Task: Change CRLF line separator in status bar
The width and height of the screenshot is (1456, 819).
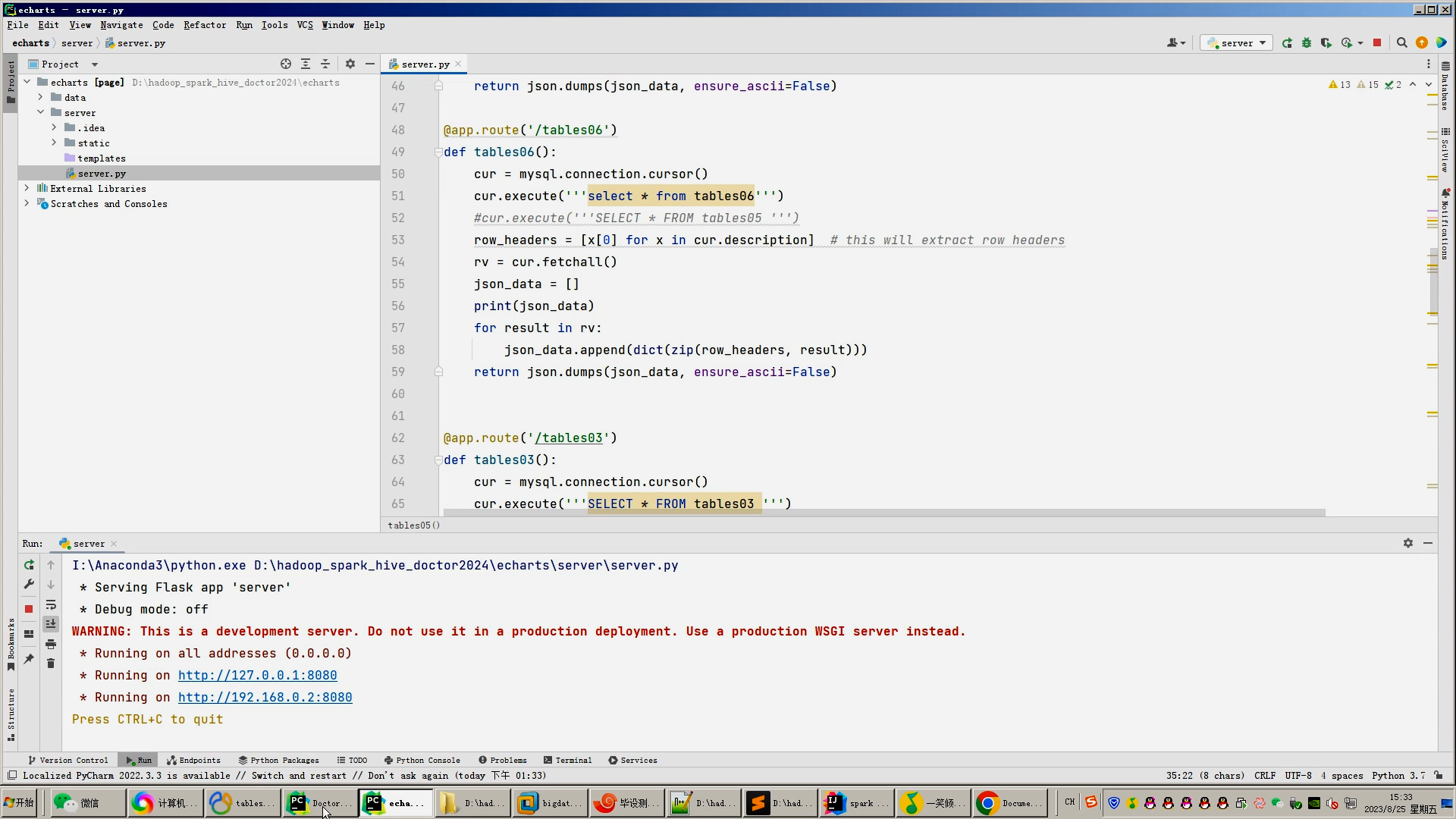Action: pyautogui.click(x=1265, y=776)
